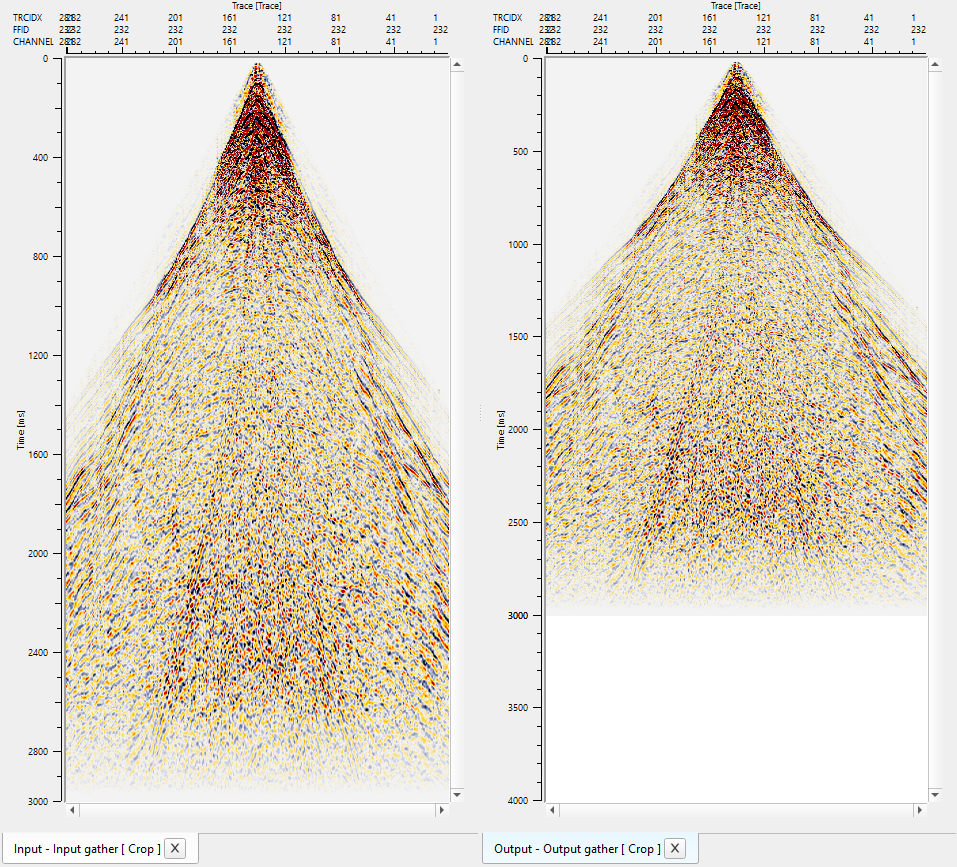Click the Time [ms] axis label in Output panel
The height and width of the screenshot is (867, 957).
pos(500,430)
